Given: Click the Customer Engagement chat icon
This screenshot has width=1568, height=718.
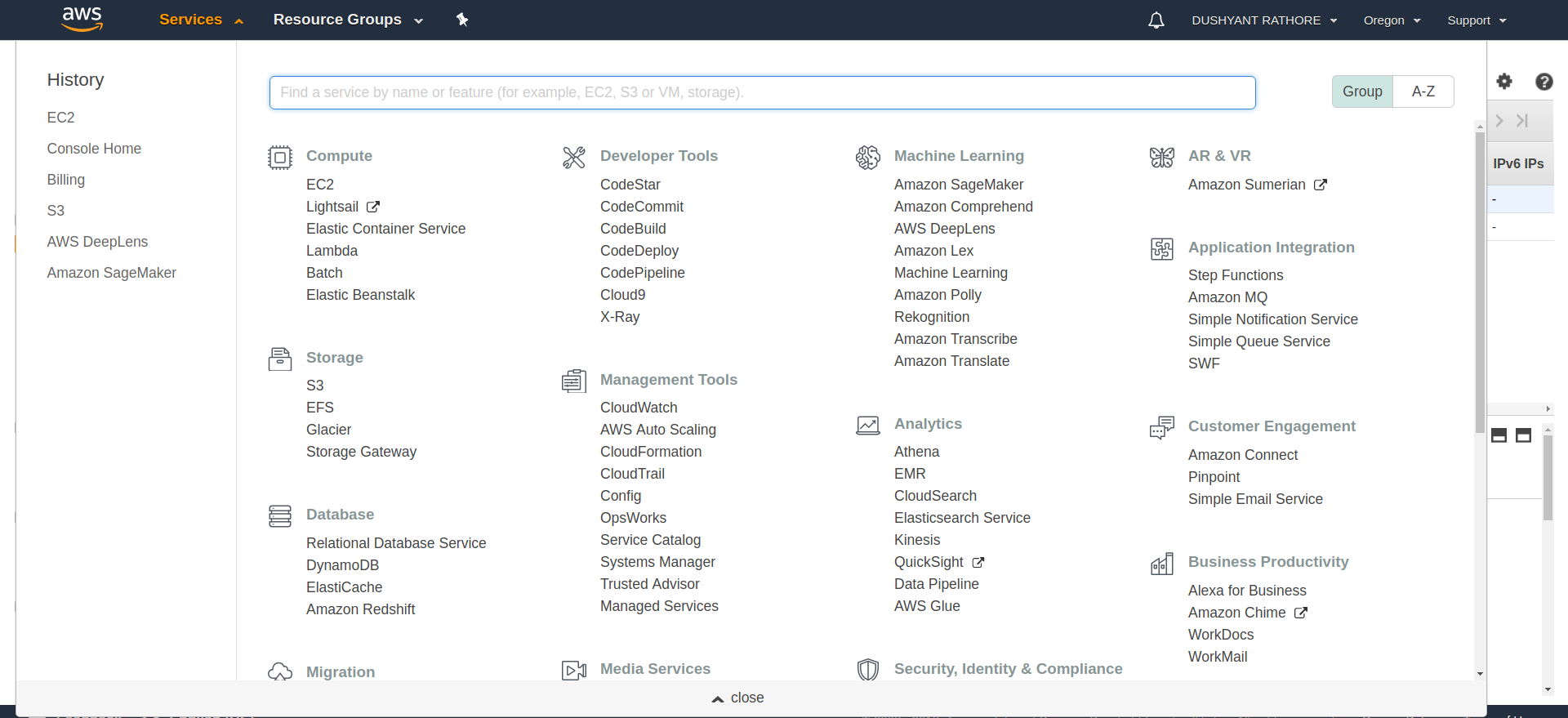Looking at the screenshot, I should 1162,427.
